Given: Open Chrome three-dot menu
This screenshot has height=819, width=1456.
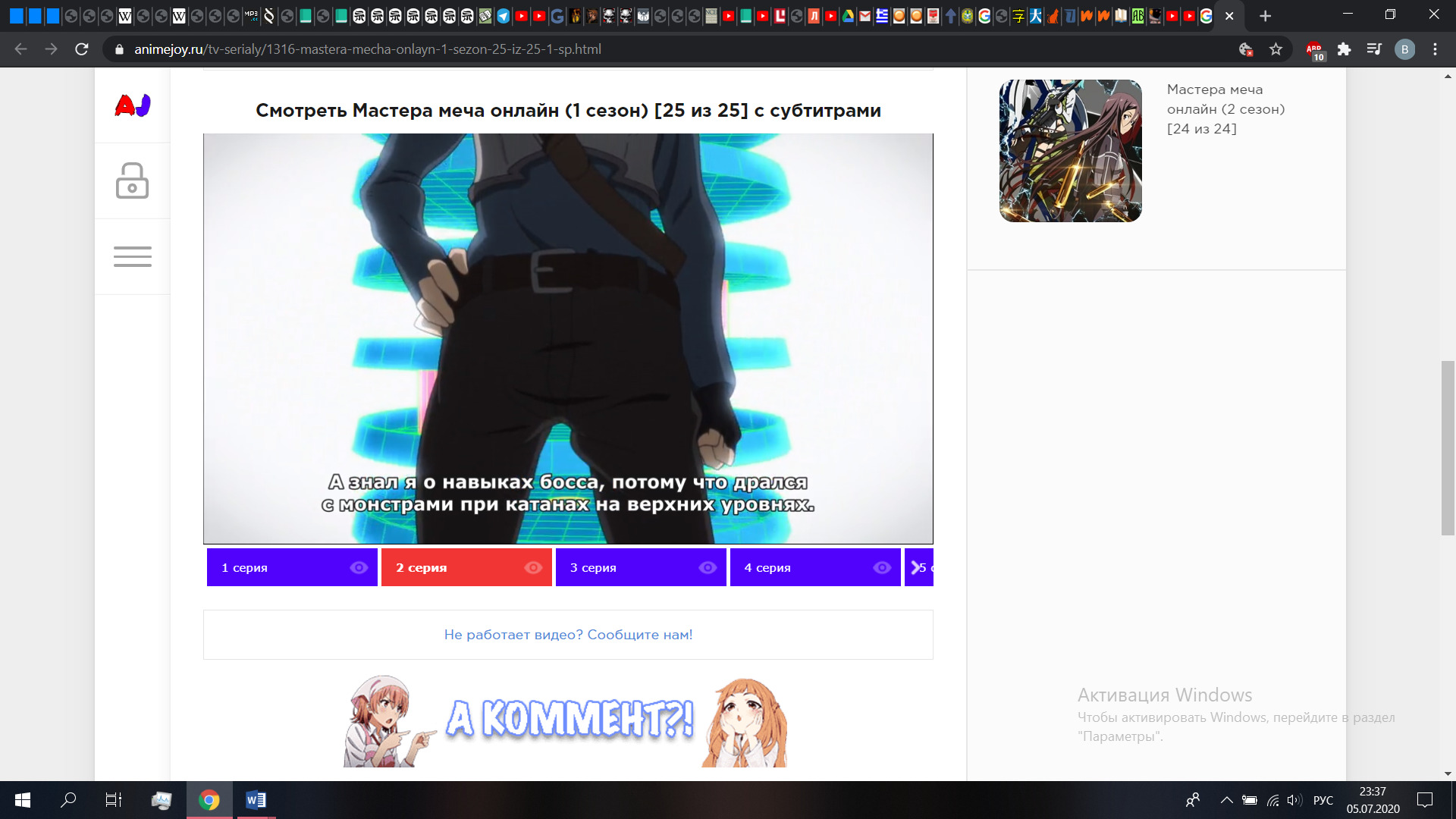Looking at the screenshot, I should click(x=1435, y=49).
